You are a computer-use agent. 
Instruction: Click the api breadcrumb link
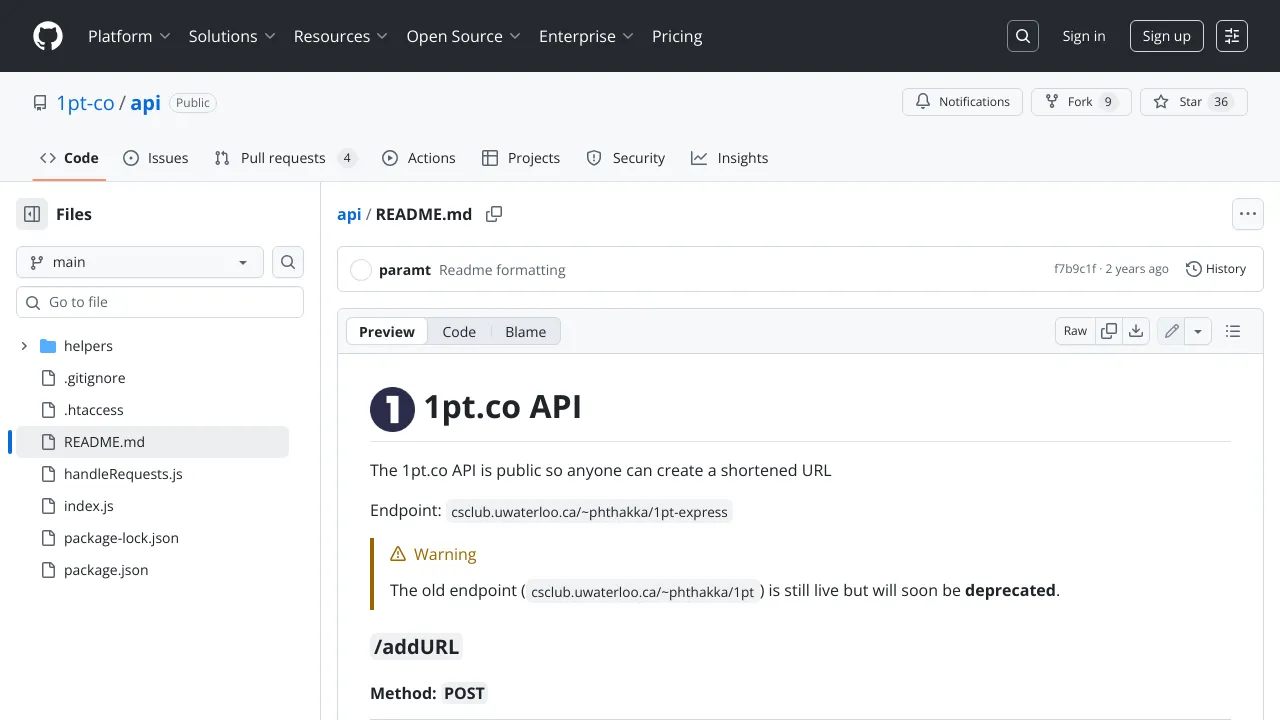pos(349,214)
